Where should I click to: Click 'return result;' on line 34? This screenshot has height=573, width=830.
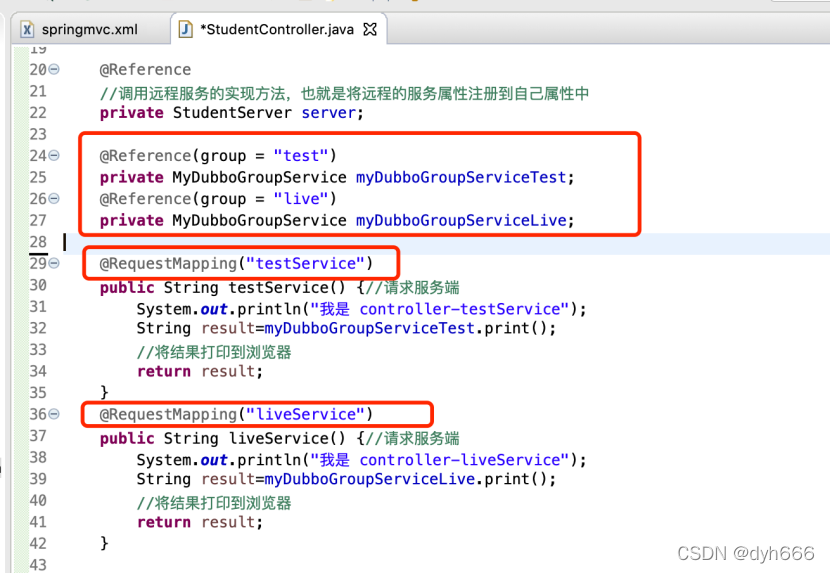tap(200, 371)
